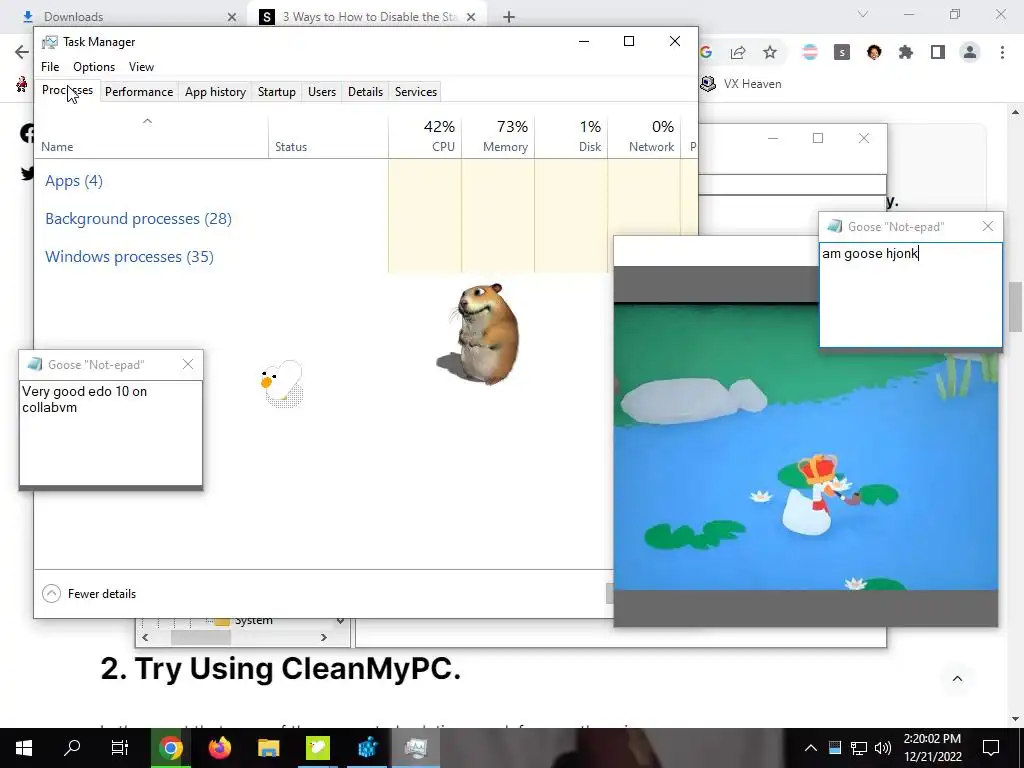Open the network icon in system tray
The image size is (1024, 768).
(x=859, y=748)
